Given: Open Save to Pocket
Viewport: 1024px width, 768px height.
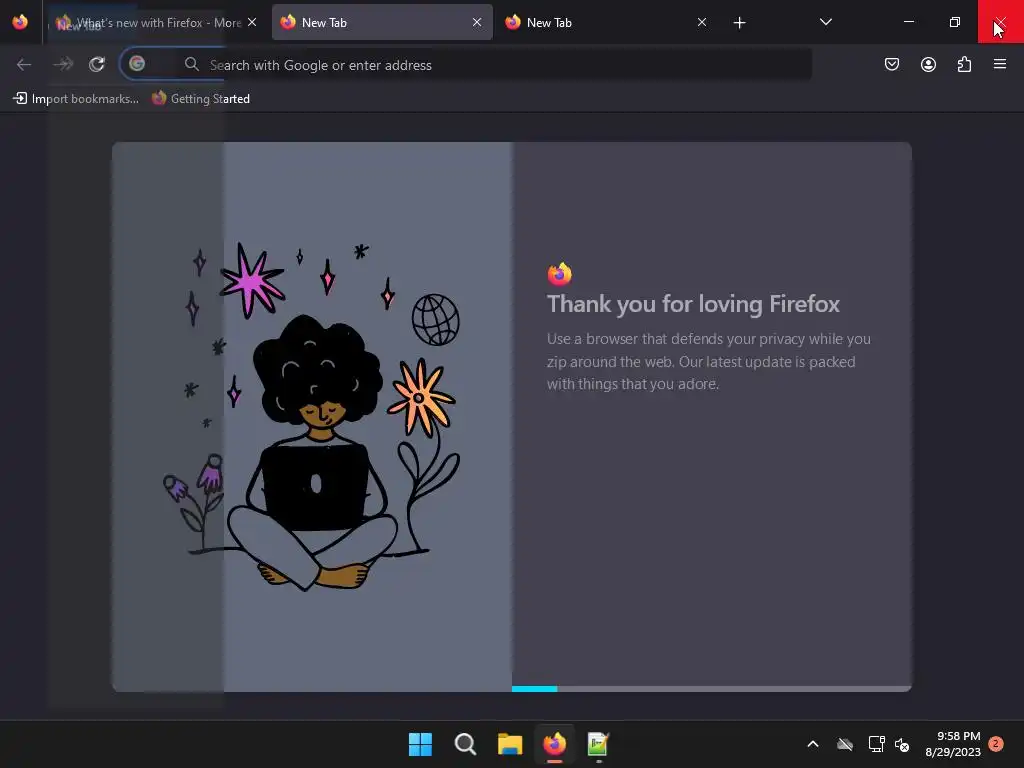Looking at the screenshot, I should (891, 64).
